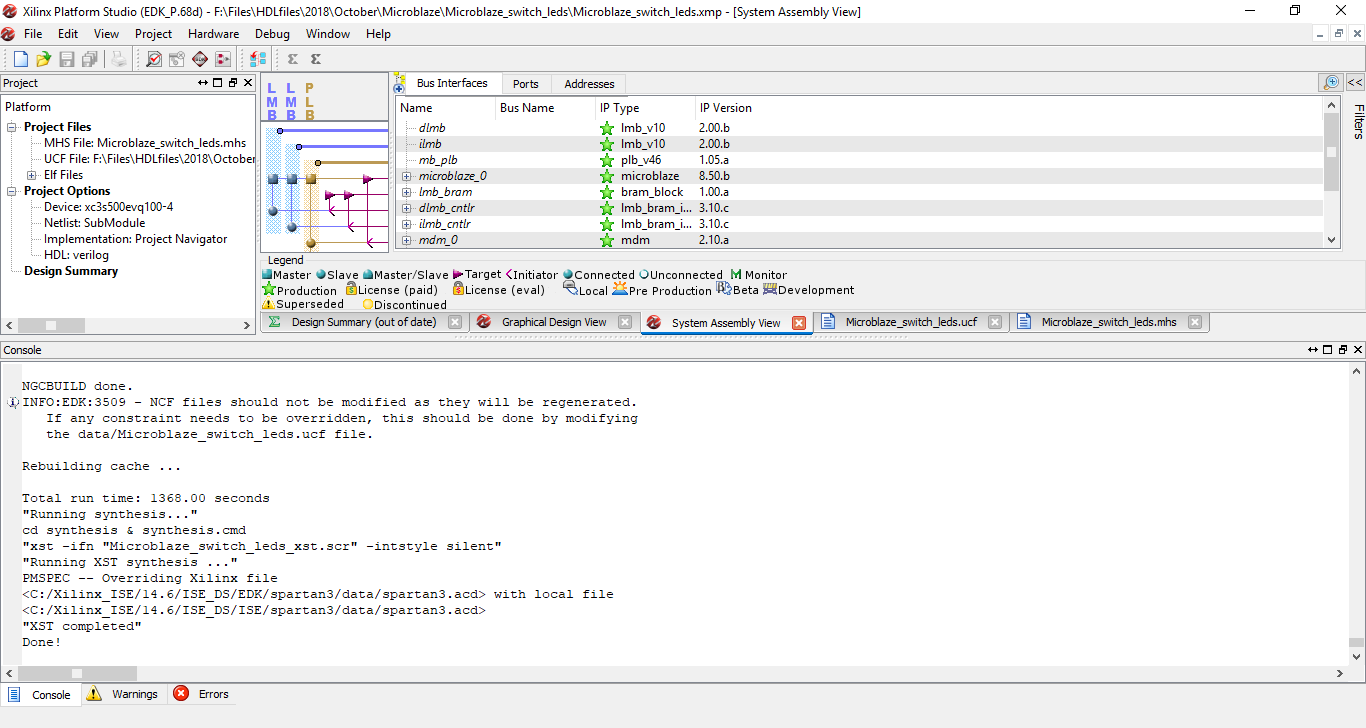Click the New Project toolbar icon

click(x=20, y=59)
